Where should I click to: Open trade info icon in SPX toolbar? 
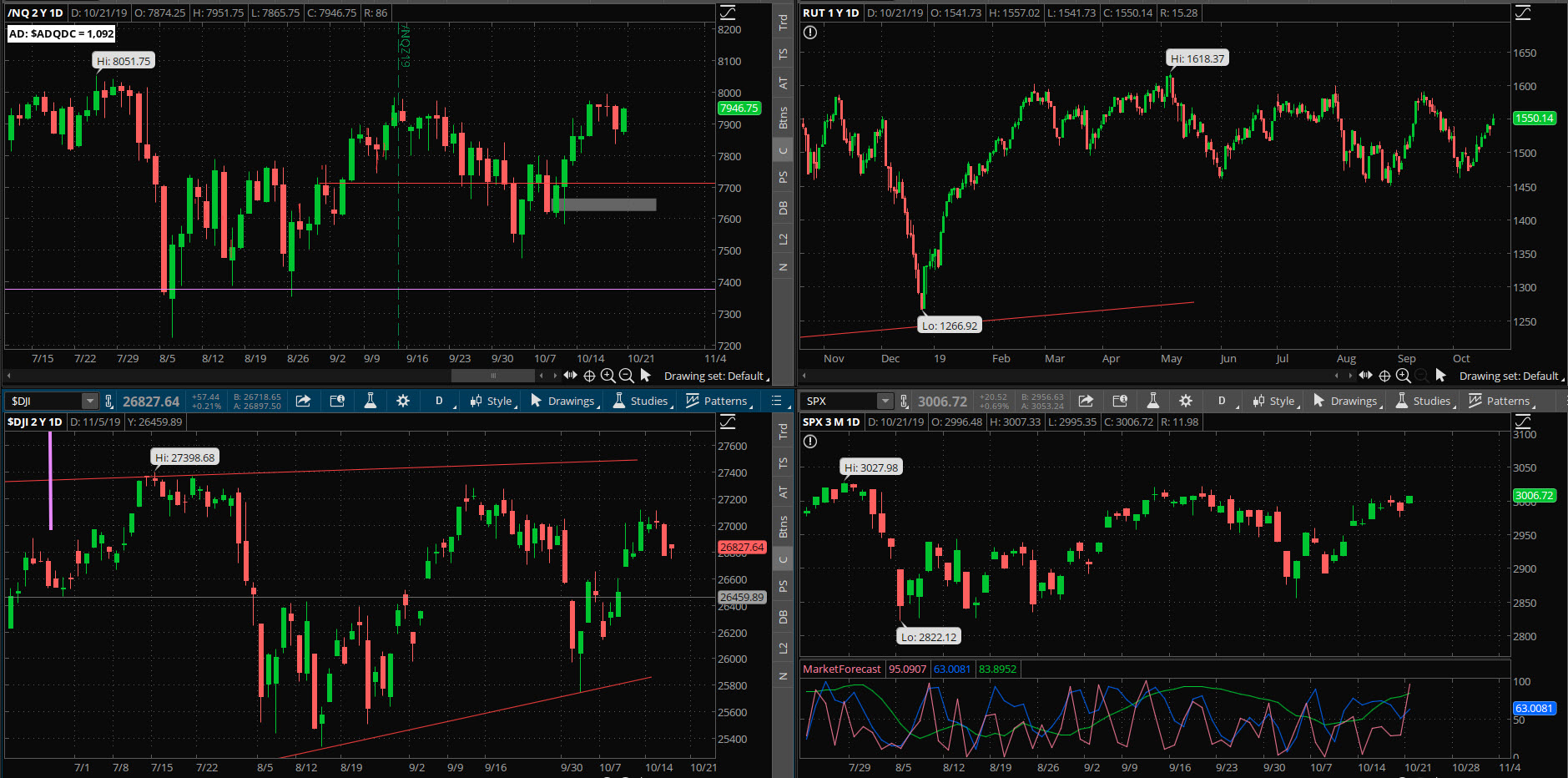pyautogui.click(x=1120, y=401)
